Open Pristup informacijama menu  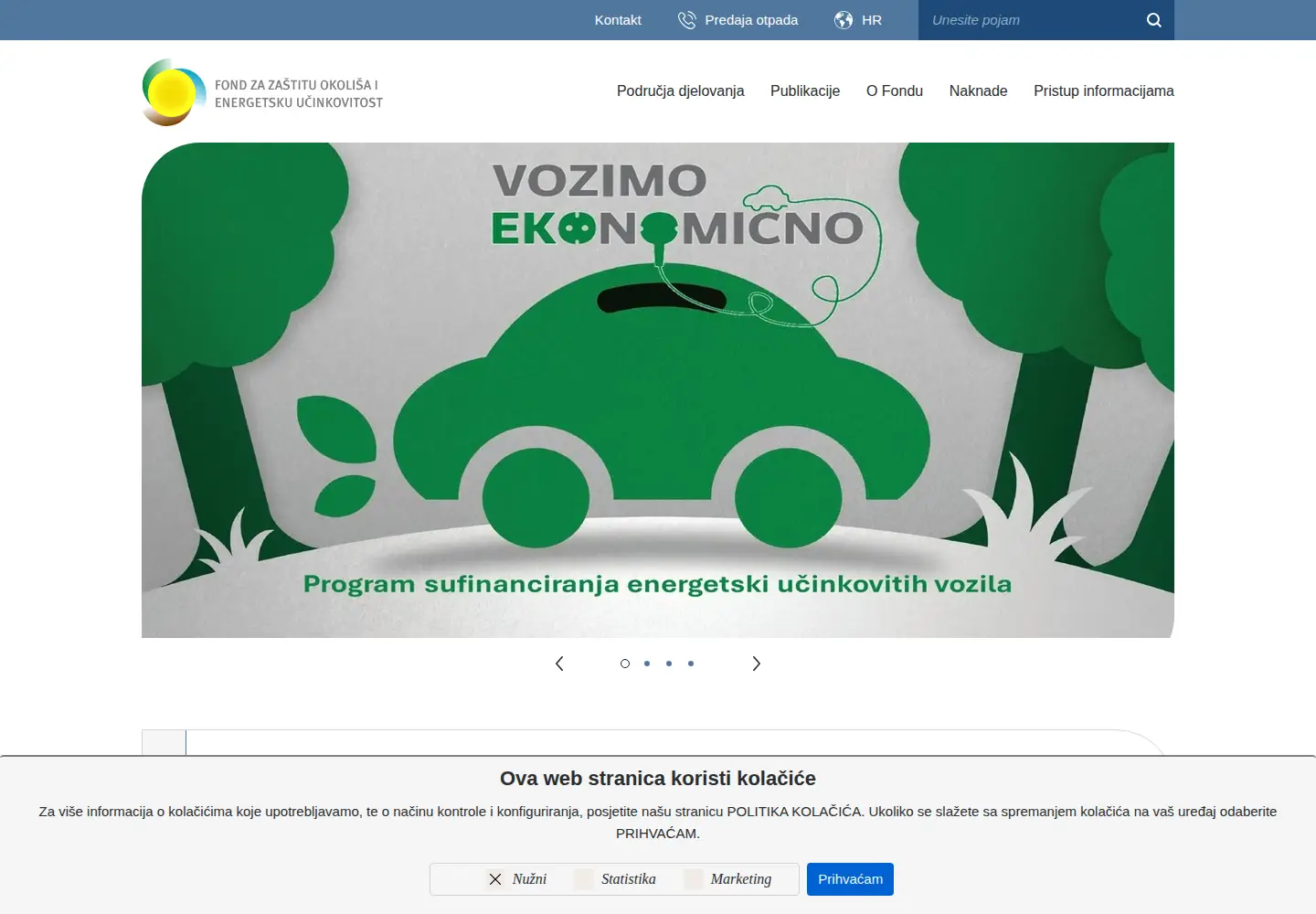1104,90
